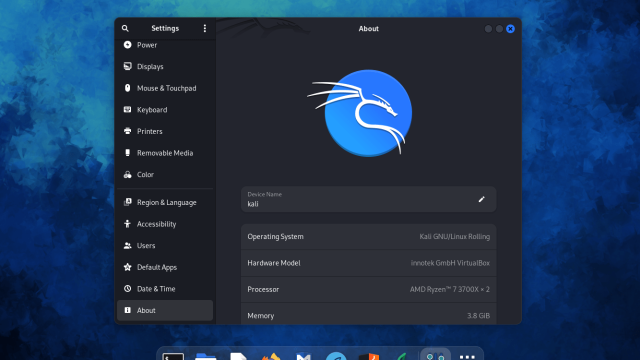Click the Operating System row
The width and height of the screenshot is (640, 360).
[x=368, y=237]
